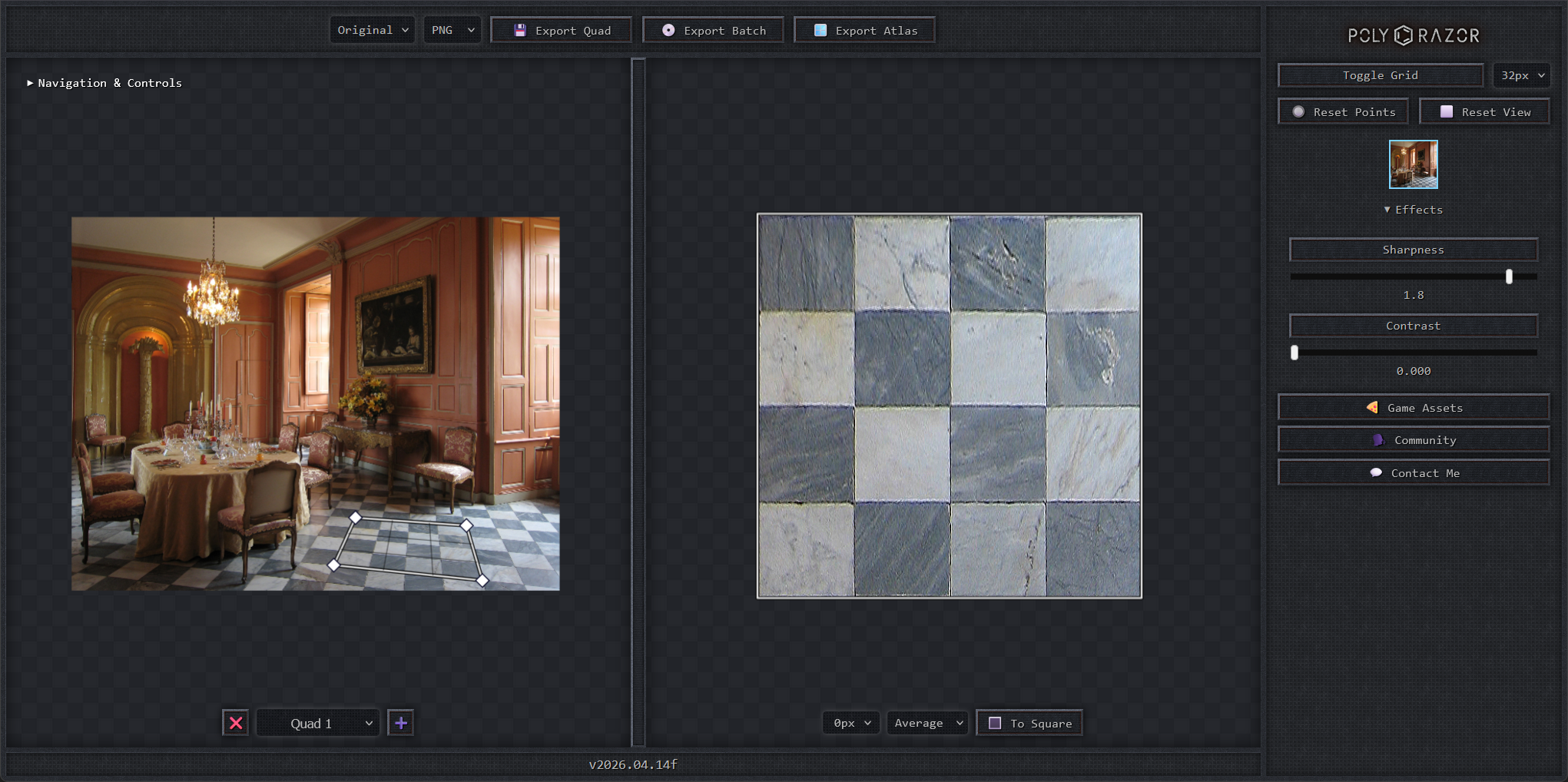Select the dining room image thumbnail

(1413, 164)
